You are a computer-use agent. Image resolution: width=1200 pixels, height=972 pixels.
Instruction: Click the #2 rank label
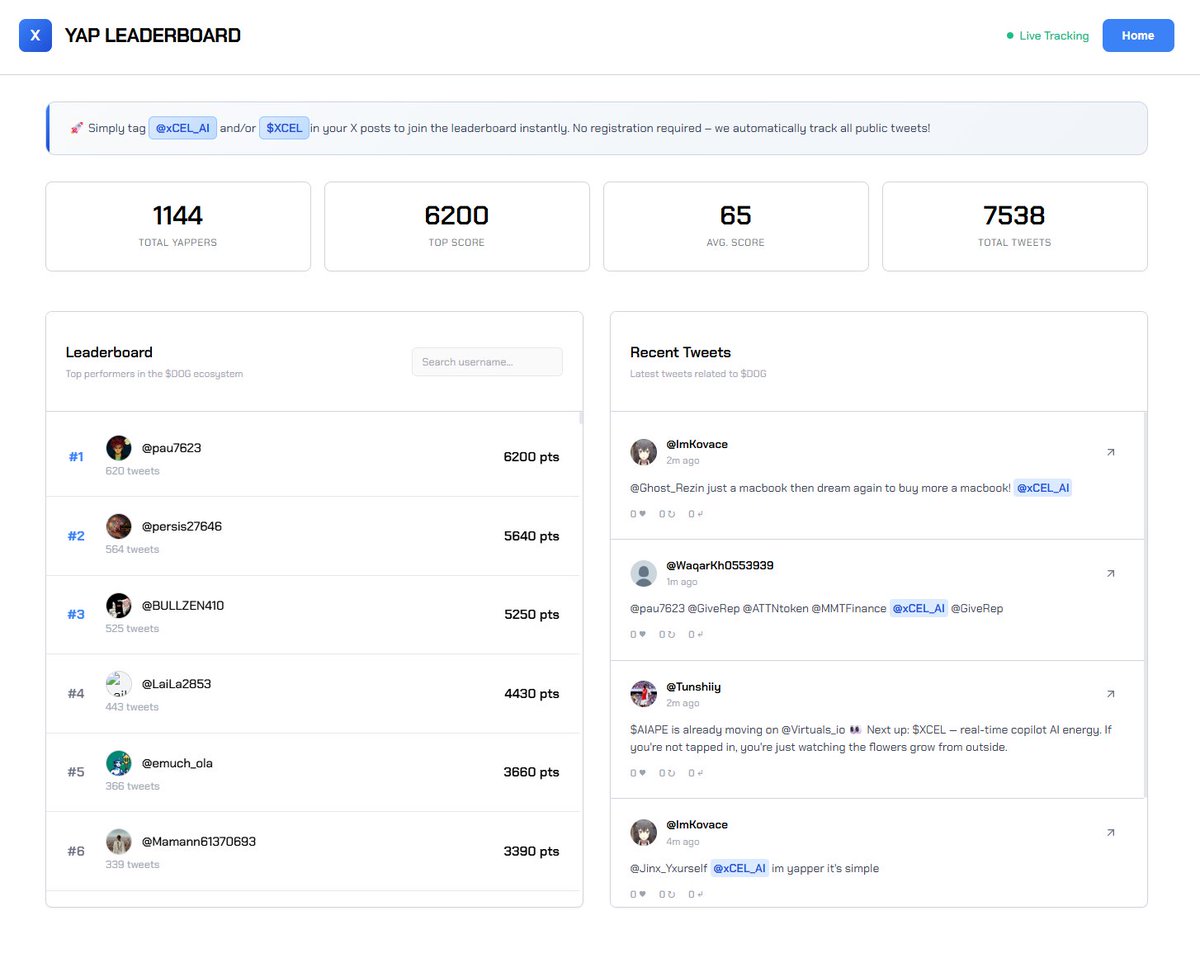76,536
